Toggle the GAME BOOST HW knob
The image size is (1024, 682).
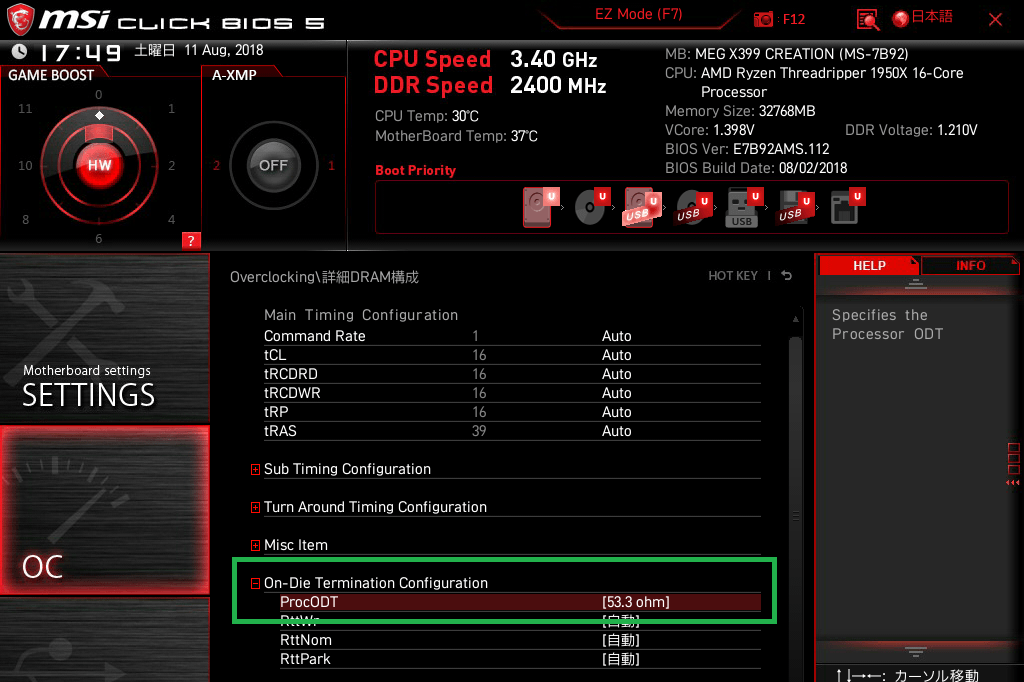[99, 165]
